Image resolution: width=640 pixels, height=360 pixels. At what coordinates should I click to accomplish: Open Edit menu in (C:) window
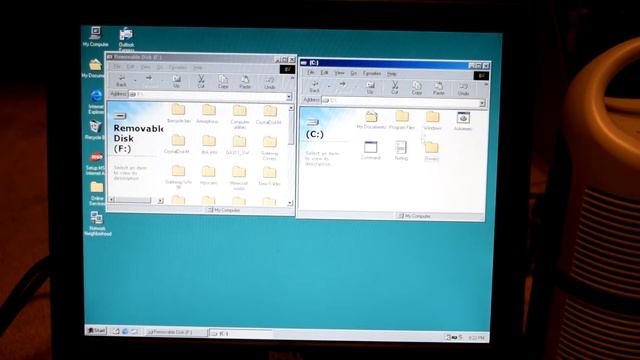pyautogui.click(x=324, y=73)
